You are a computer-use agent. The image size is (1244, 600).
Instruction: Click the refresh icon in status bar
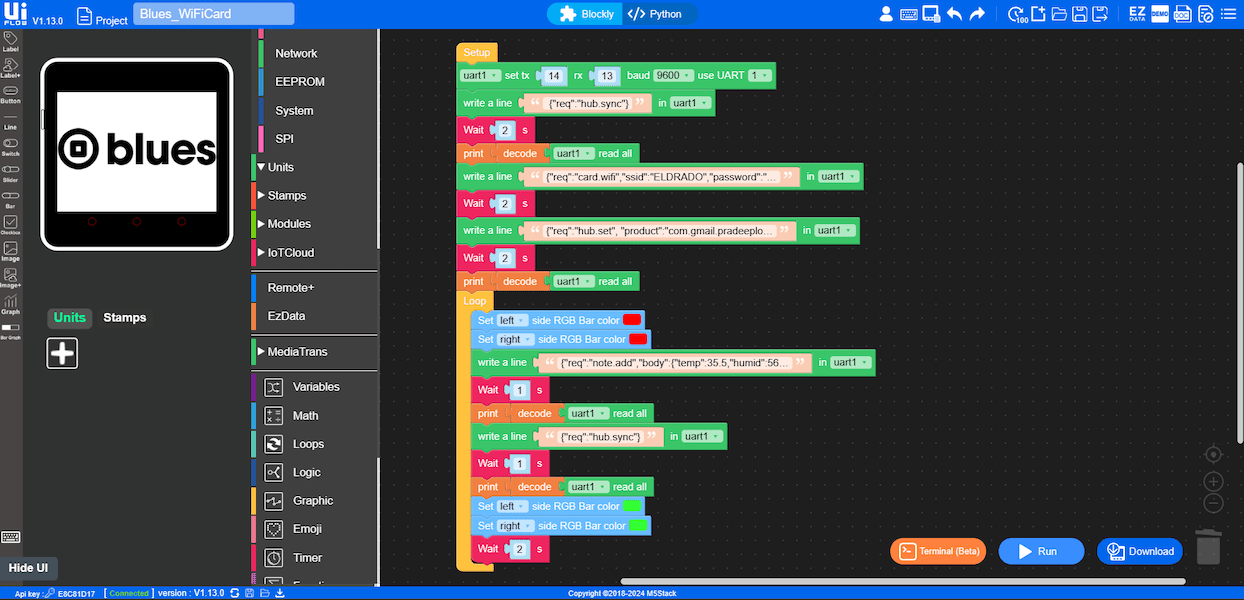(x=234, y=593)
